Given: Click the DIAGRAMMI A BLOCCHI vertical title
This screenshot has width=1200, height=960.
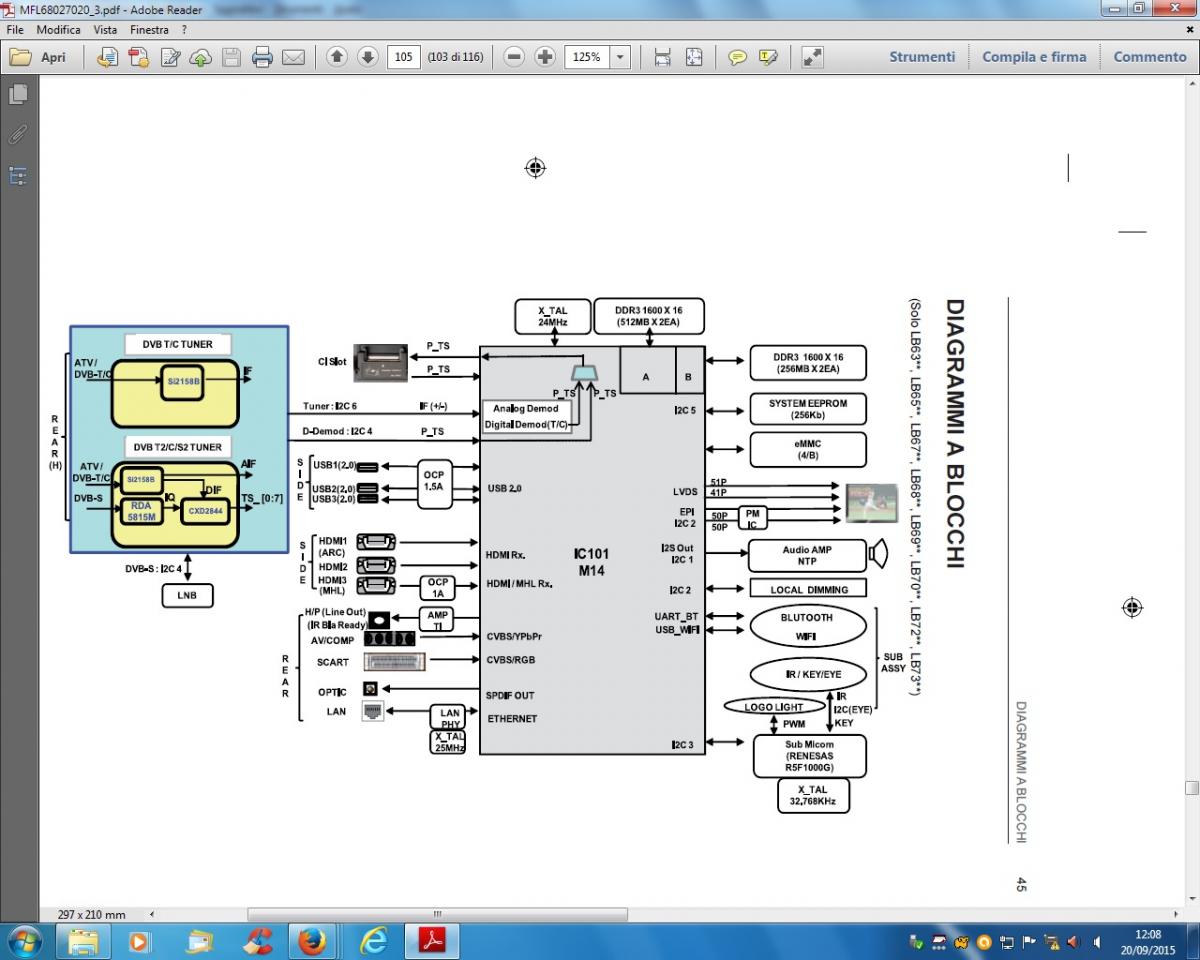Looking at the screenshot, I should point(953,433).
